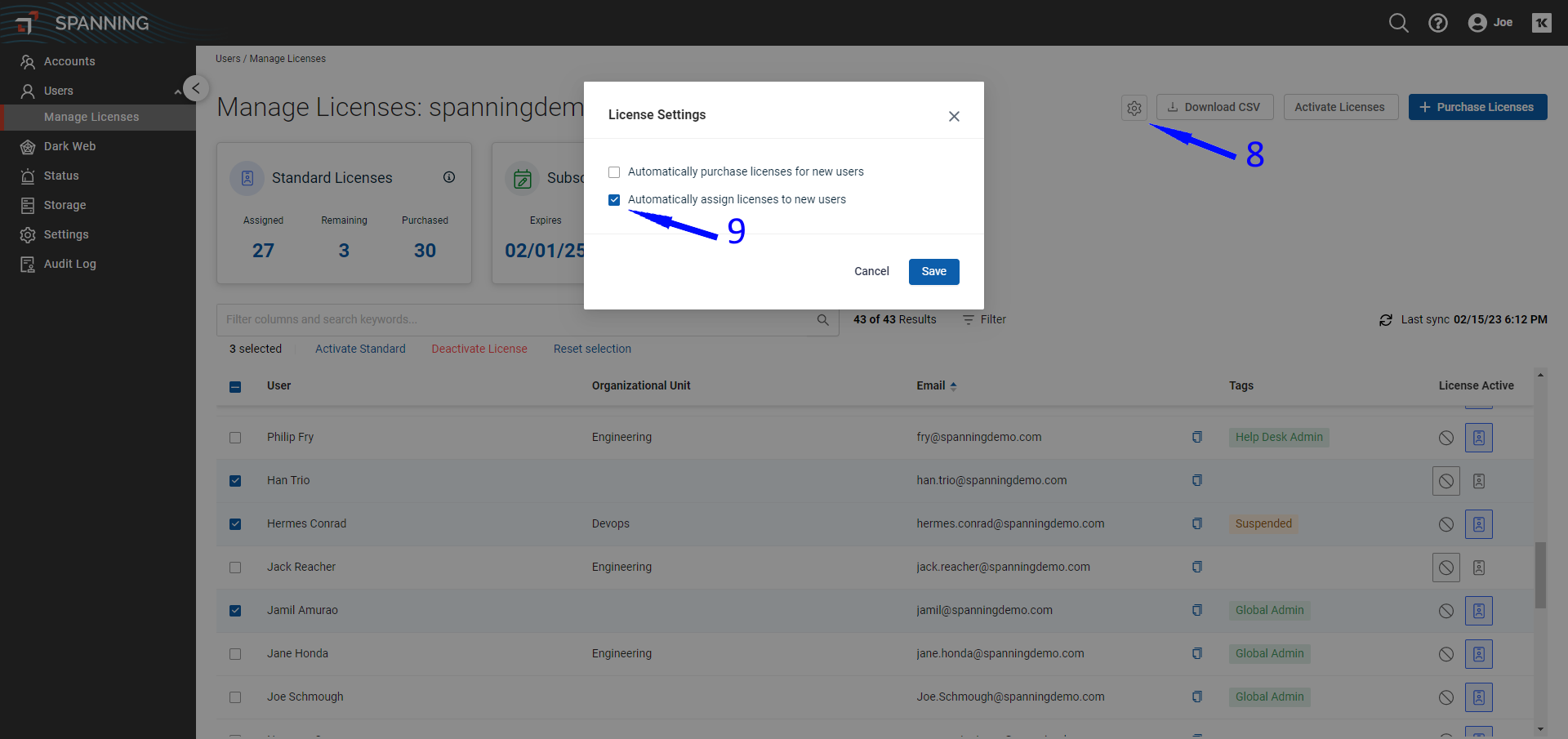Uncheck the Han Trio row checkbox

pos(235,481)
